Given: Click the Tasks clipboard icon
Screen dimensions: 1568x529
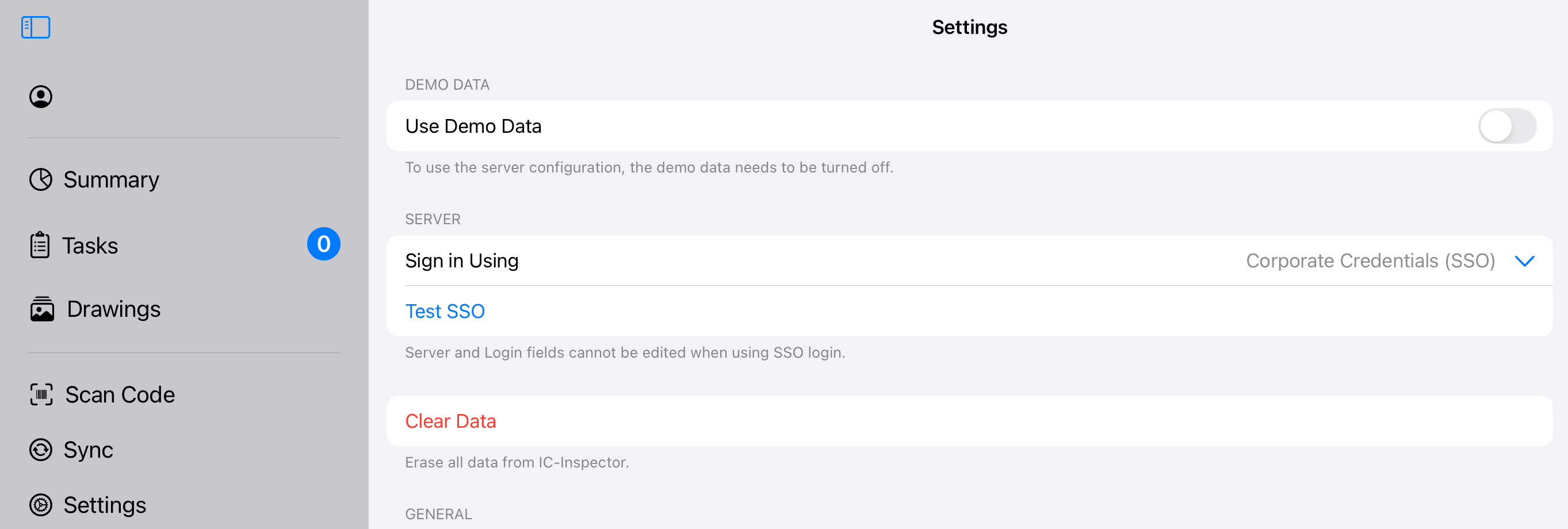Looking at the screenshot, I should coord(40,245).
